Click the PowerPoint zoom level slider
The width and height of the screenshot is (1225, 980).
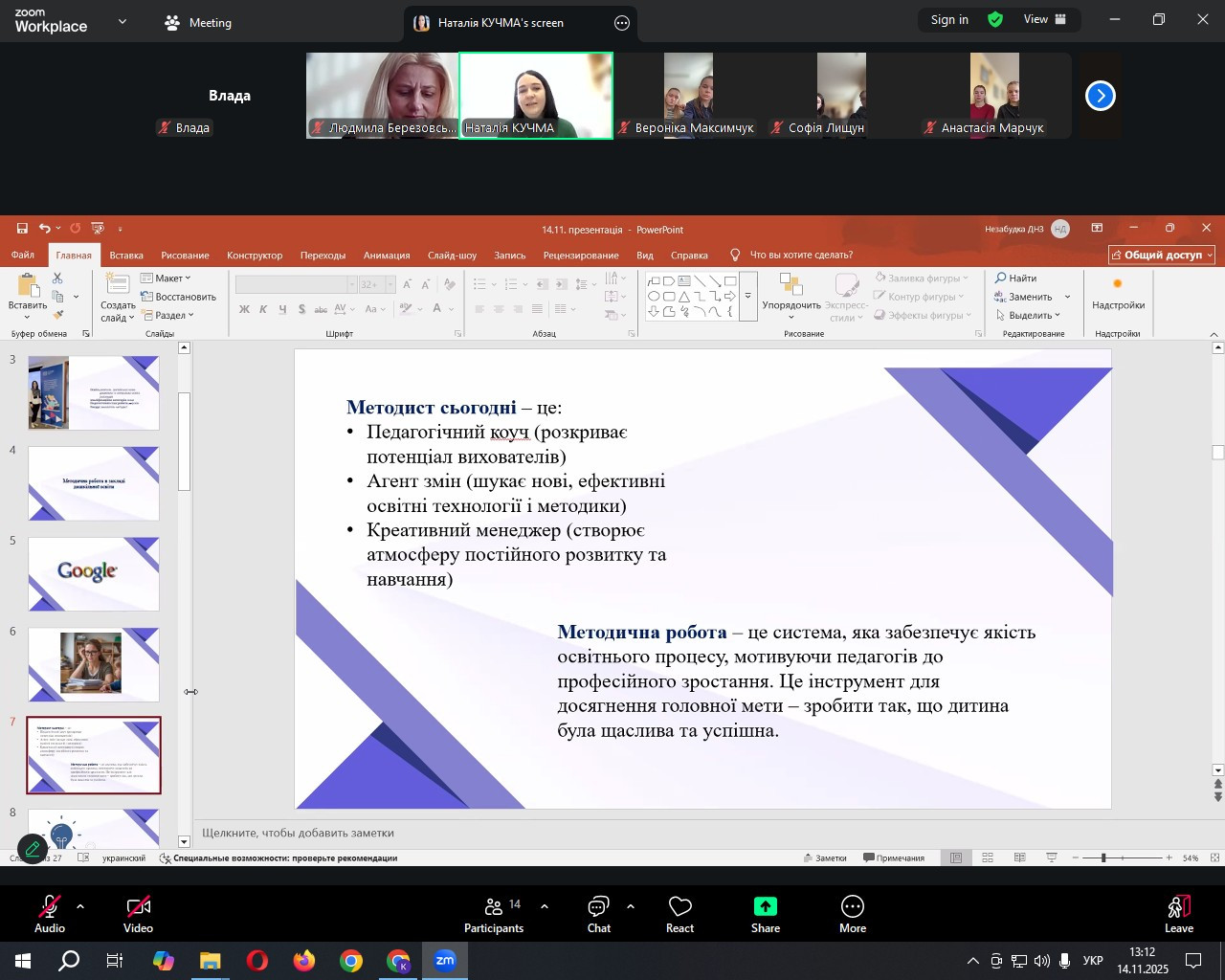[x=1103, y=858]
